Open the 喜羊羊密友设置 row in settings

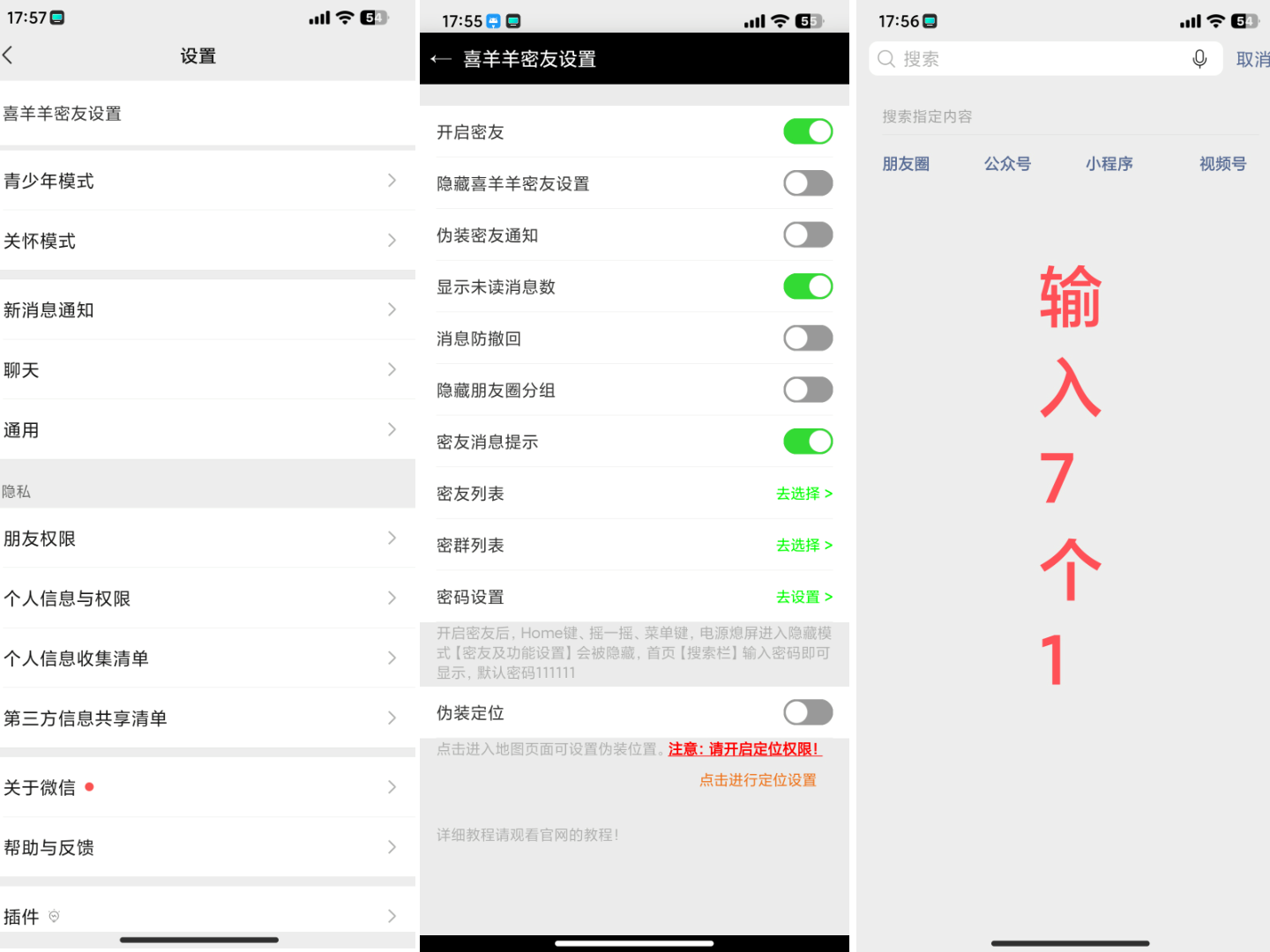pyautogui.click(x=207, y=114)
